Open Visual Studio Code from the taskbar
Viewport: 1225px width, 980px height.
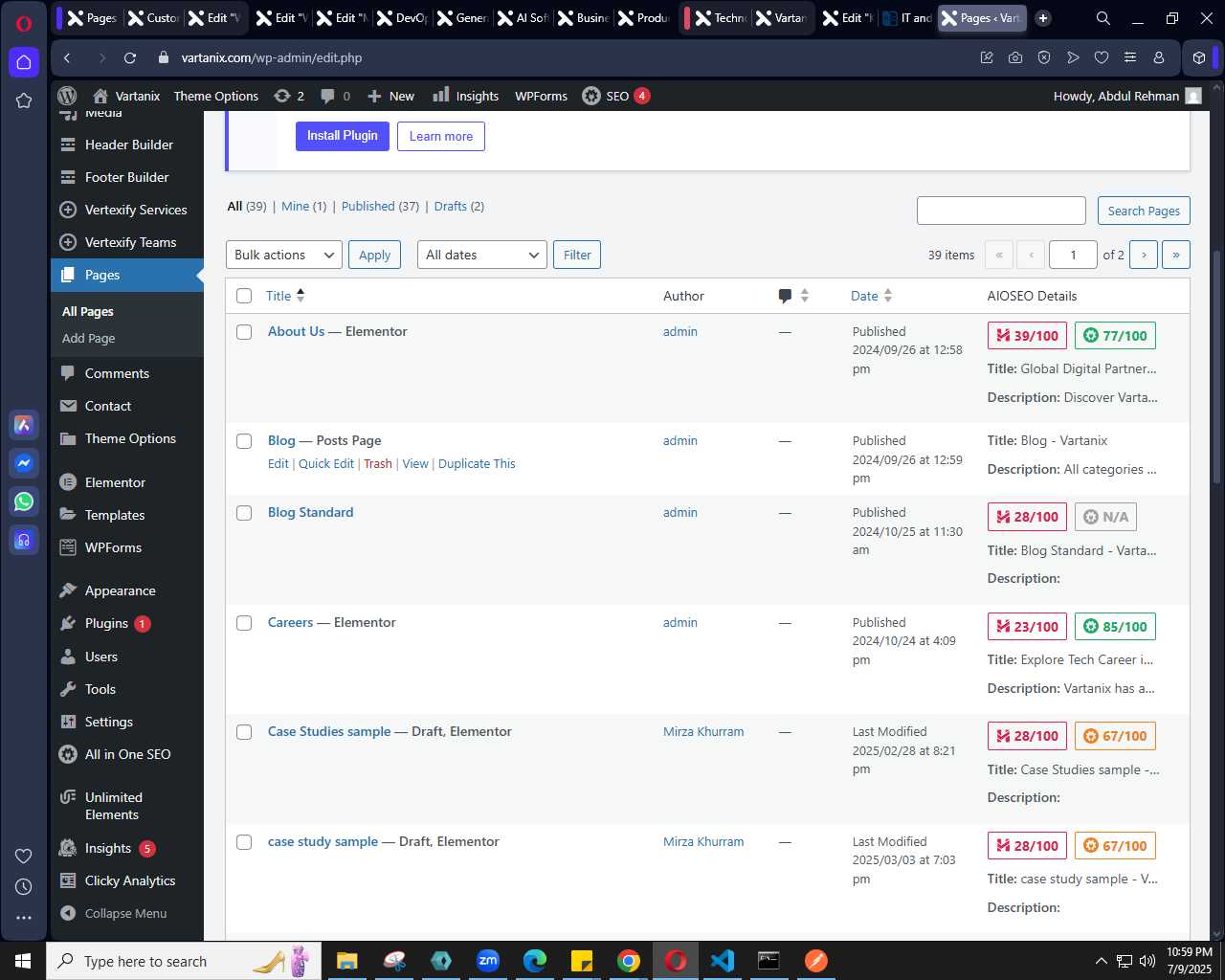[723, 960]
